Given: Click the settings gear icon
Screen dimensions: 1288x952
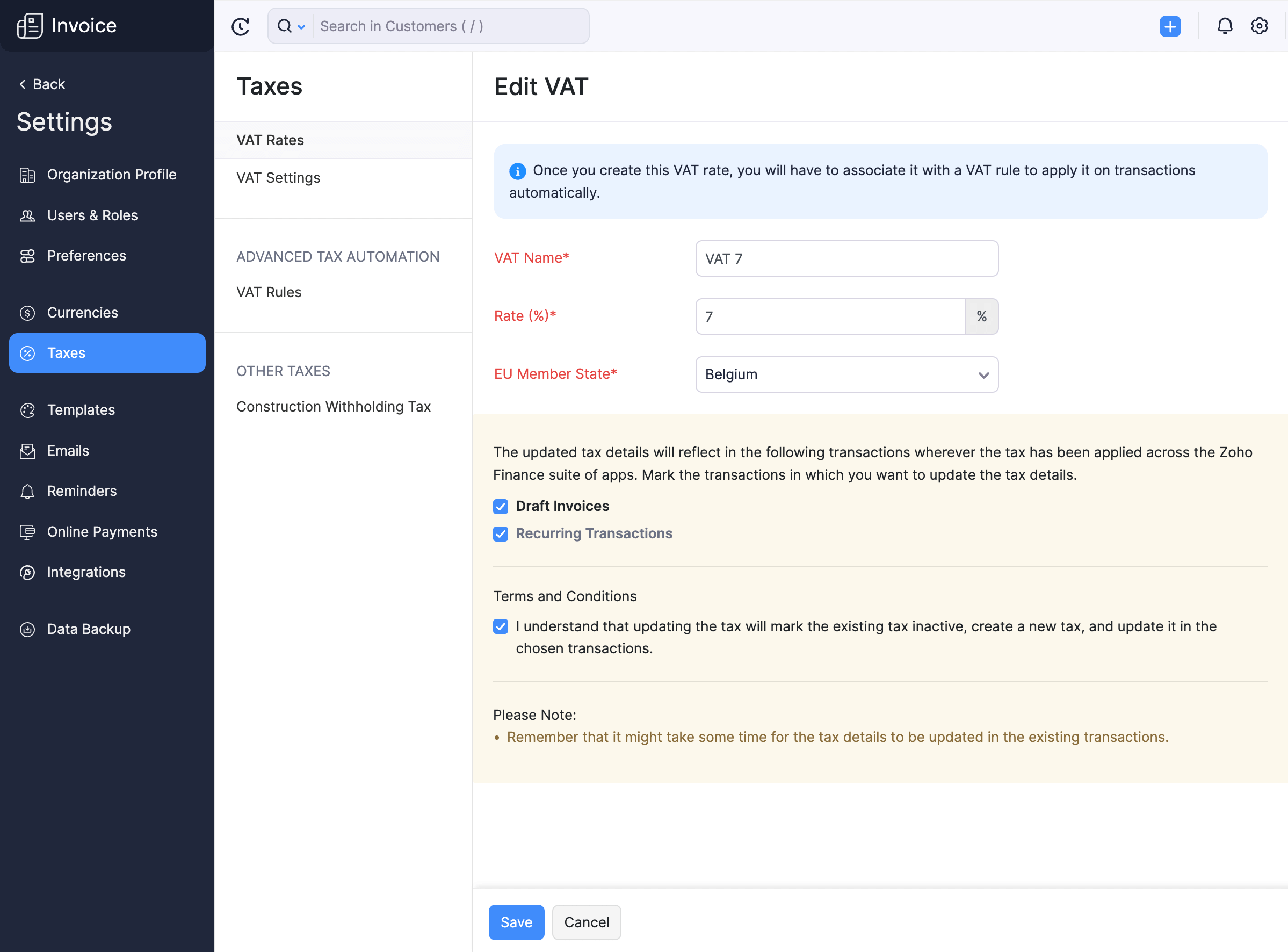Looking at the screenshot, I should [x=1258, y=26].
